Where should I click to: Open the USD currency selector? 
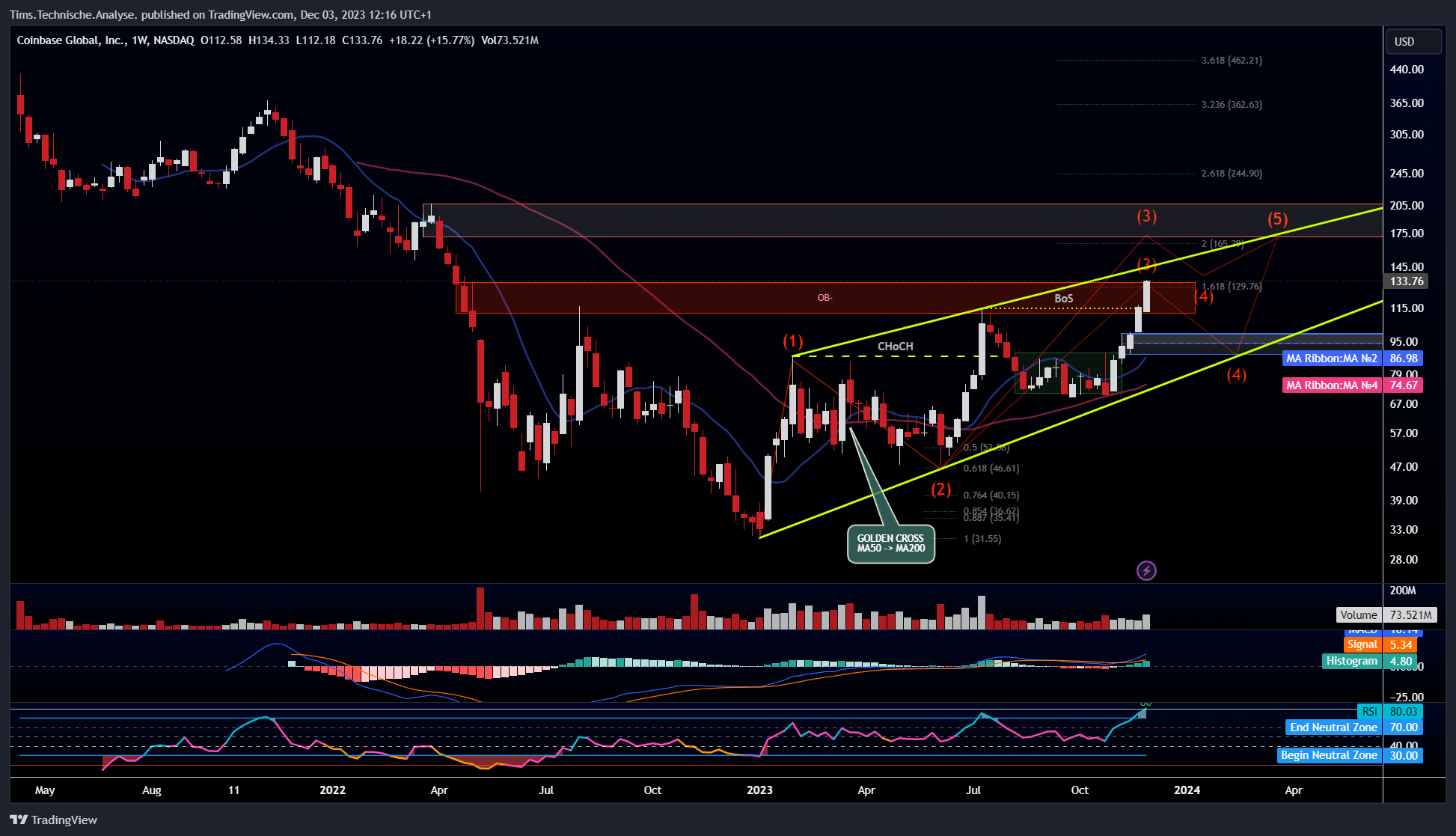point(1413,41)
